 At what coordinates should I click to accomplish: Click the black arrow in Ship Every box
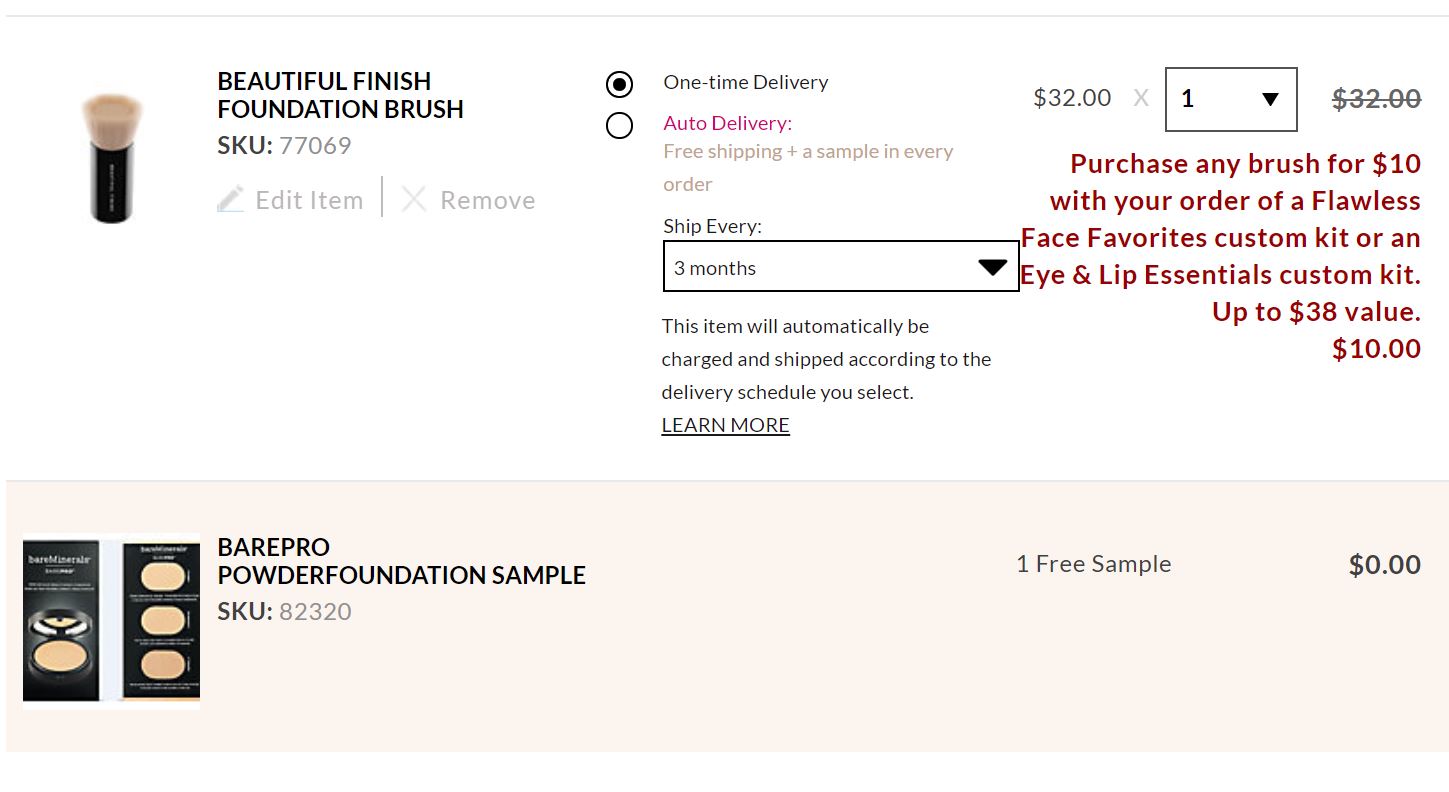pyautogui.click(x=992, y=267)
